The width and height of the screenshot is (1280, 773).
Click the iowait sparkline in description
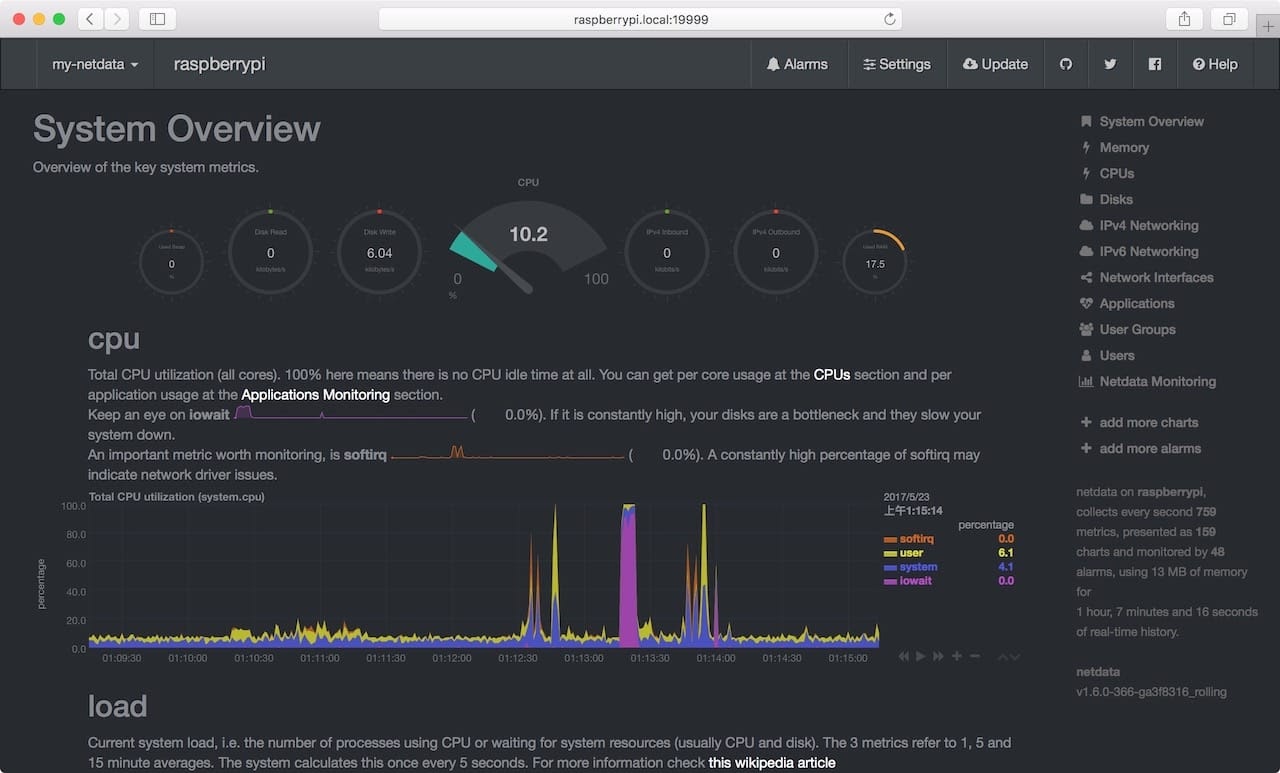[350, 413]
